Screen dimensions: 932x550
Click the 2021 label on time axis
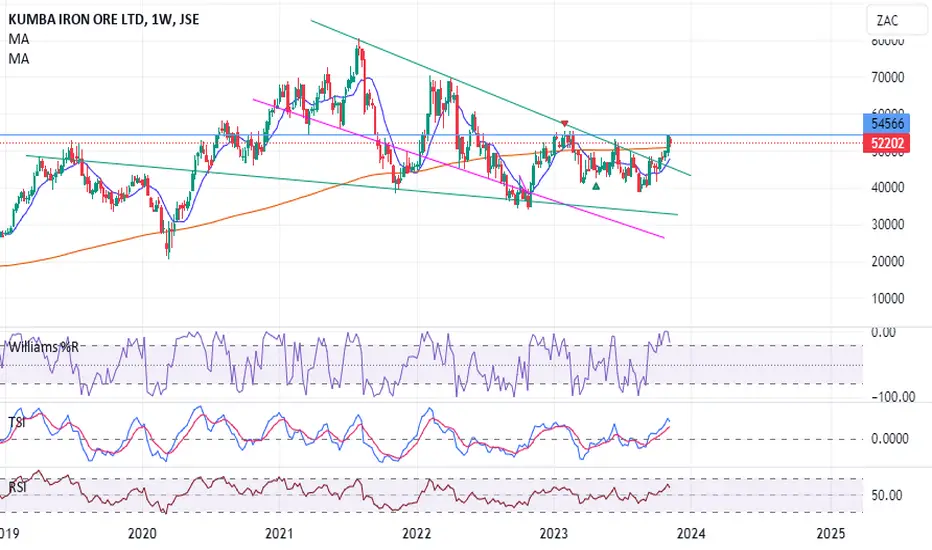click(279, 533)
